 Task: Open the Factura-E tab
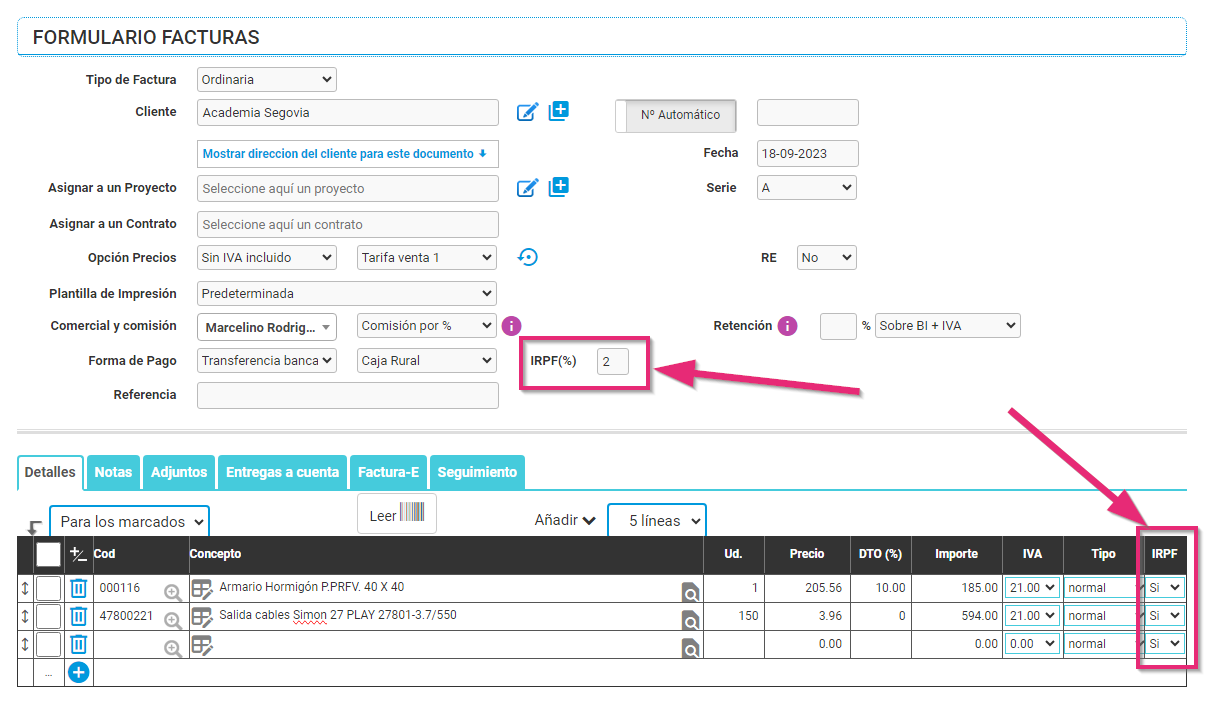pyautogui.click(x=389, y=472)
